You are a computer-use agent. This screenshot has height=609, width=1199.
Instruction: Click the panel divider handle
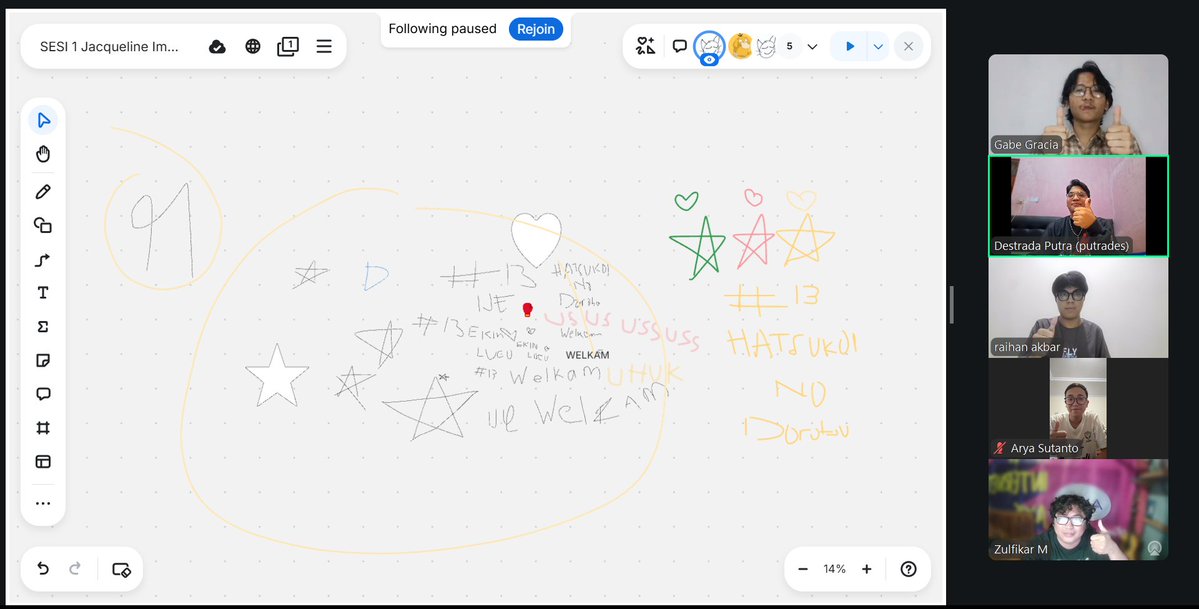point(951,304)
